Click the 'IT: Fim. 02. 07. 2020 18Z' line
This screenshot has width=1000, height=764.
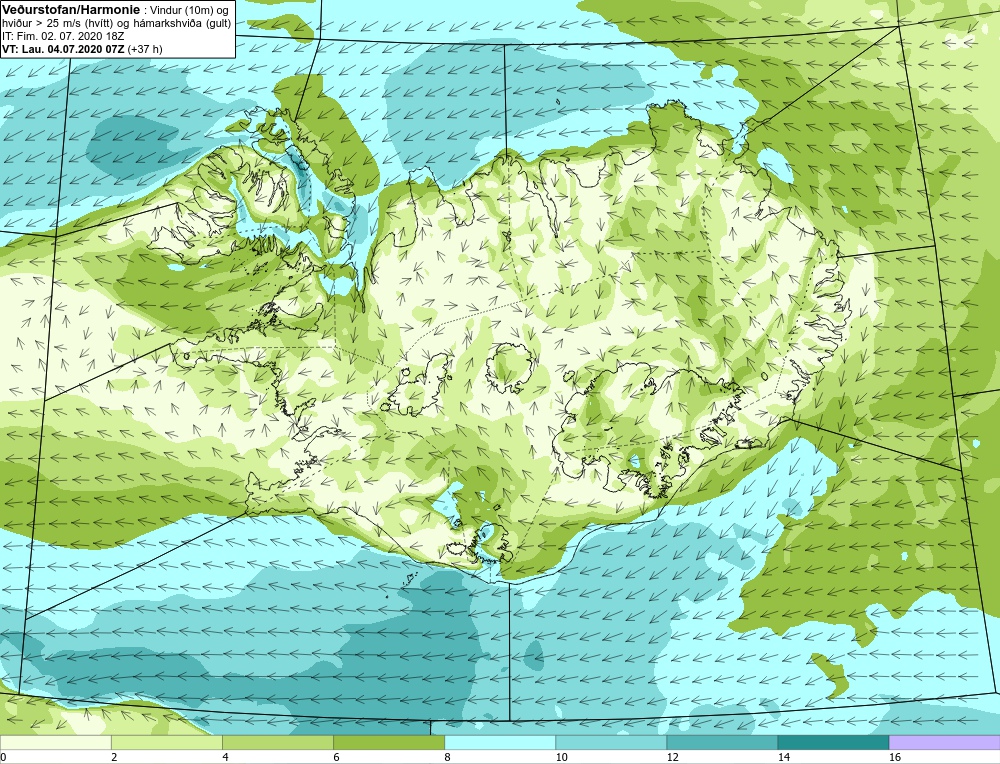63,36
